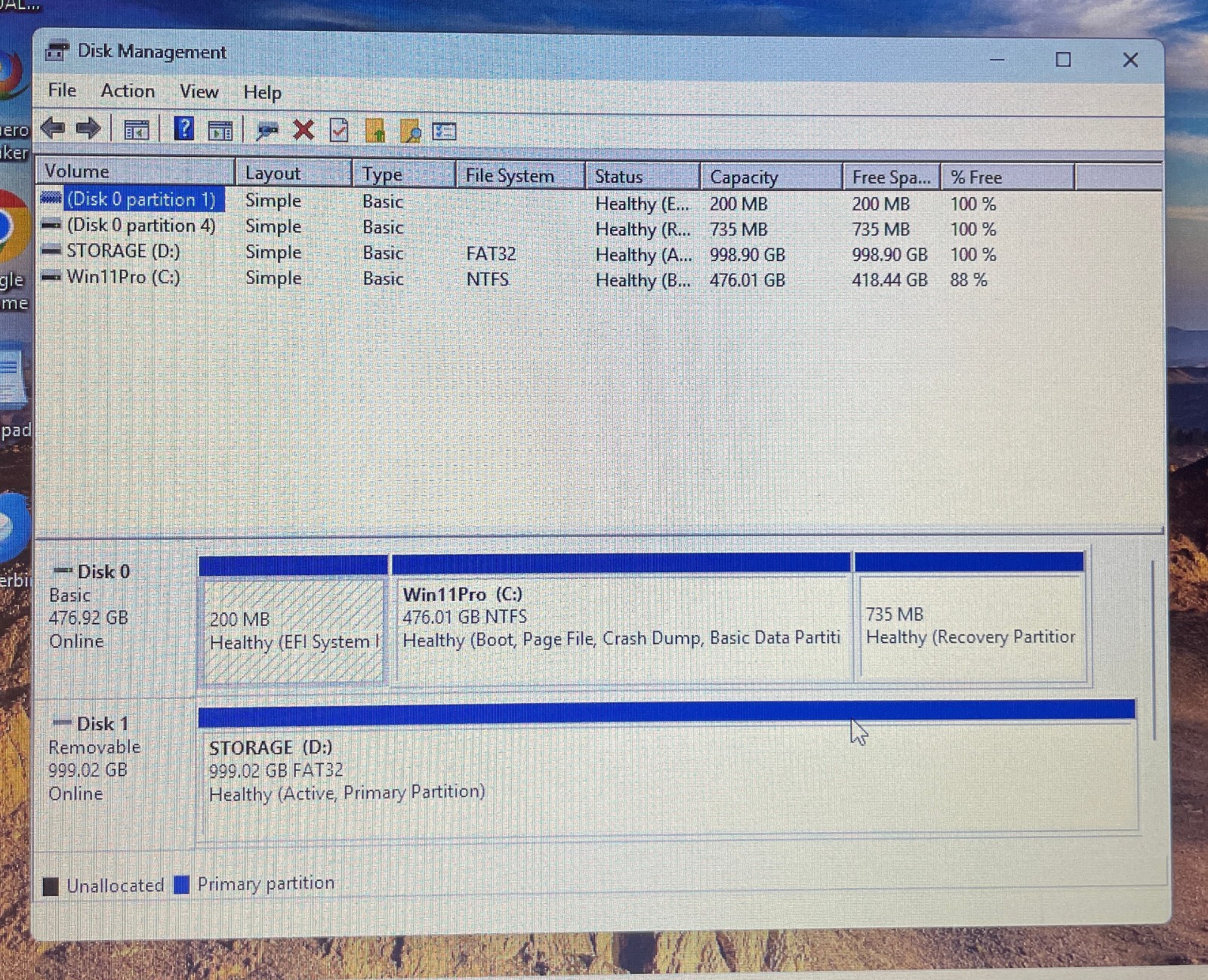The height and width of the screenshot is (980, 1208).
Task: Click the Find/search folder toolbar icon
Action: click(411, 131)
